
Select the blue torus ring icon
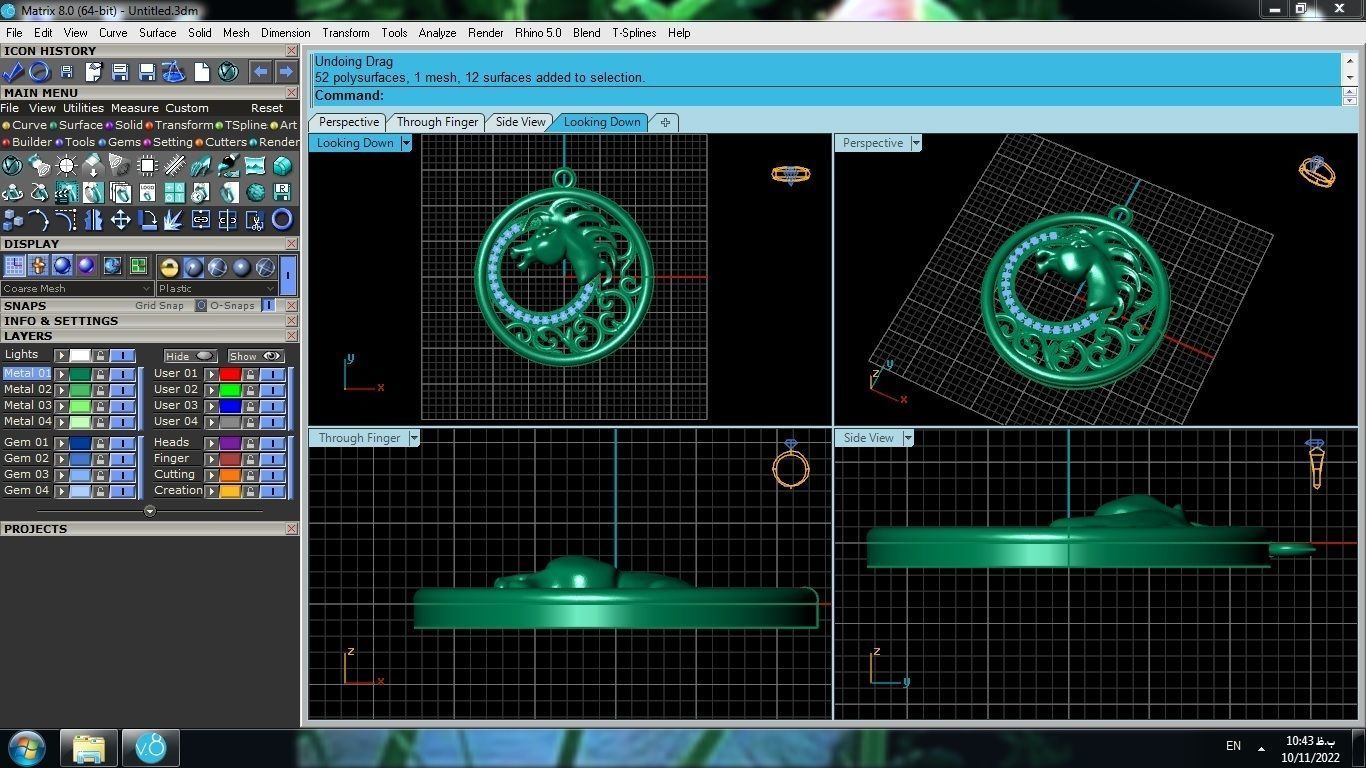coord(282,219)
